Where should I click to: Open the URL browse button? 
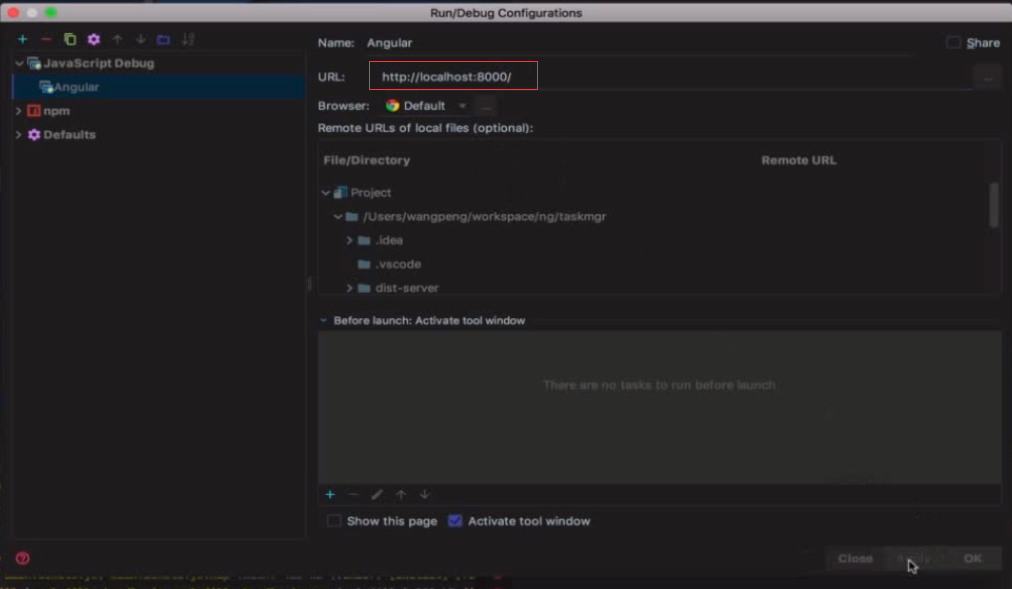(x=988, y=77)
